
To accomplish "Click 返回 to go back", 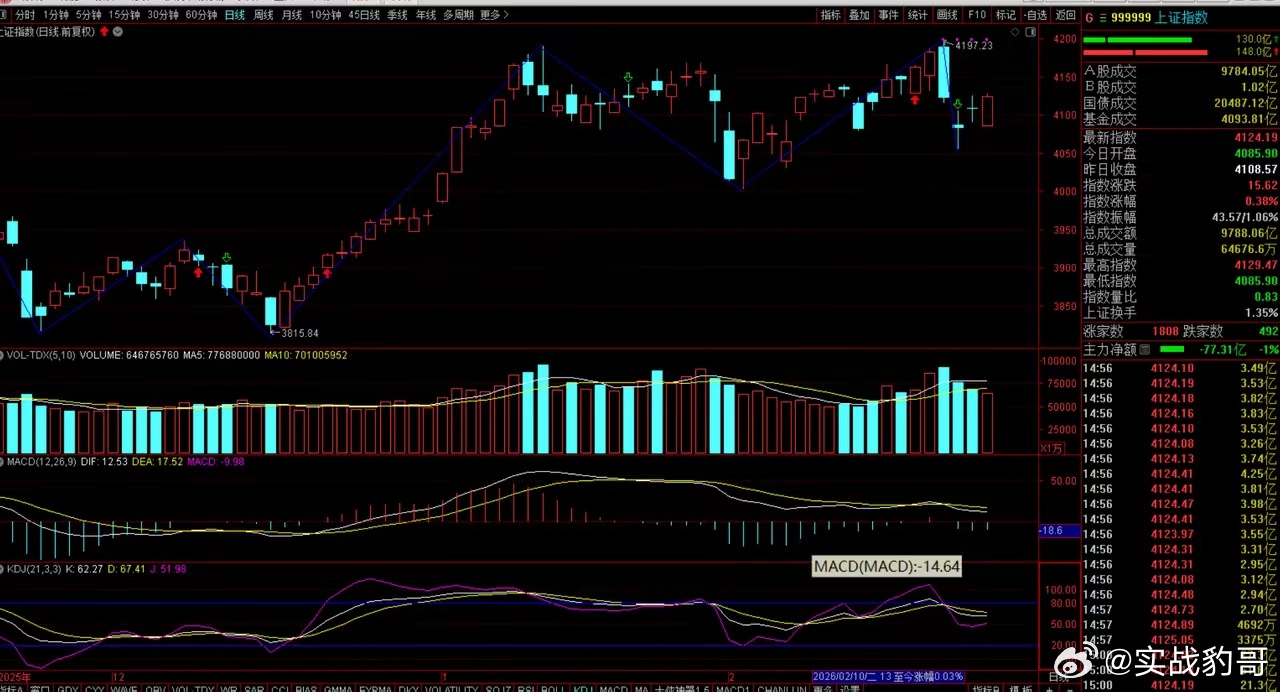I will coord(1066,15).
